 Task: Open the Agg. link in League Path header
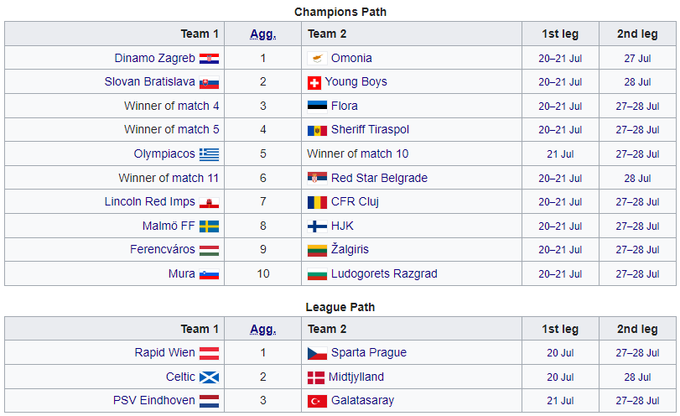click(x=262, y=329)
